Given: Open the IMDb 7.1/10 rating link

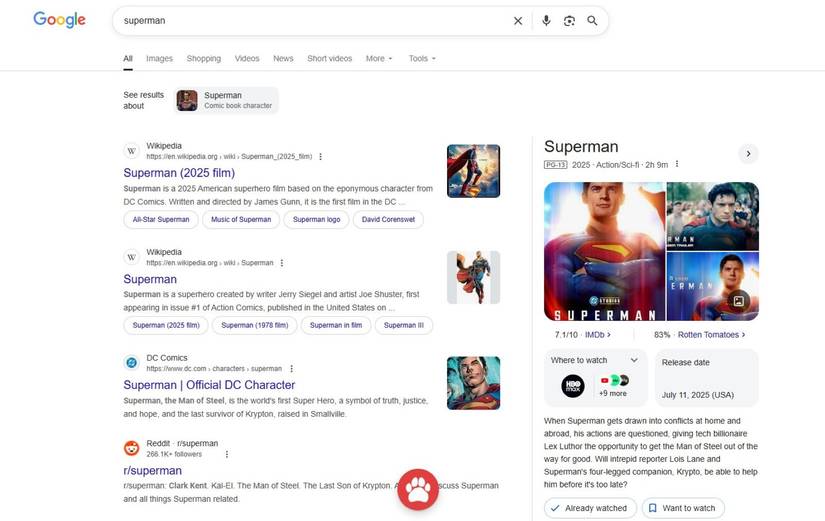Looking at the screenshot, I should [x=582, y=335].
